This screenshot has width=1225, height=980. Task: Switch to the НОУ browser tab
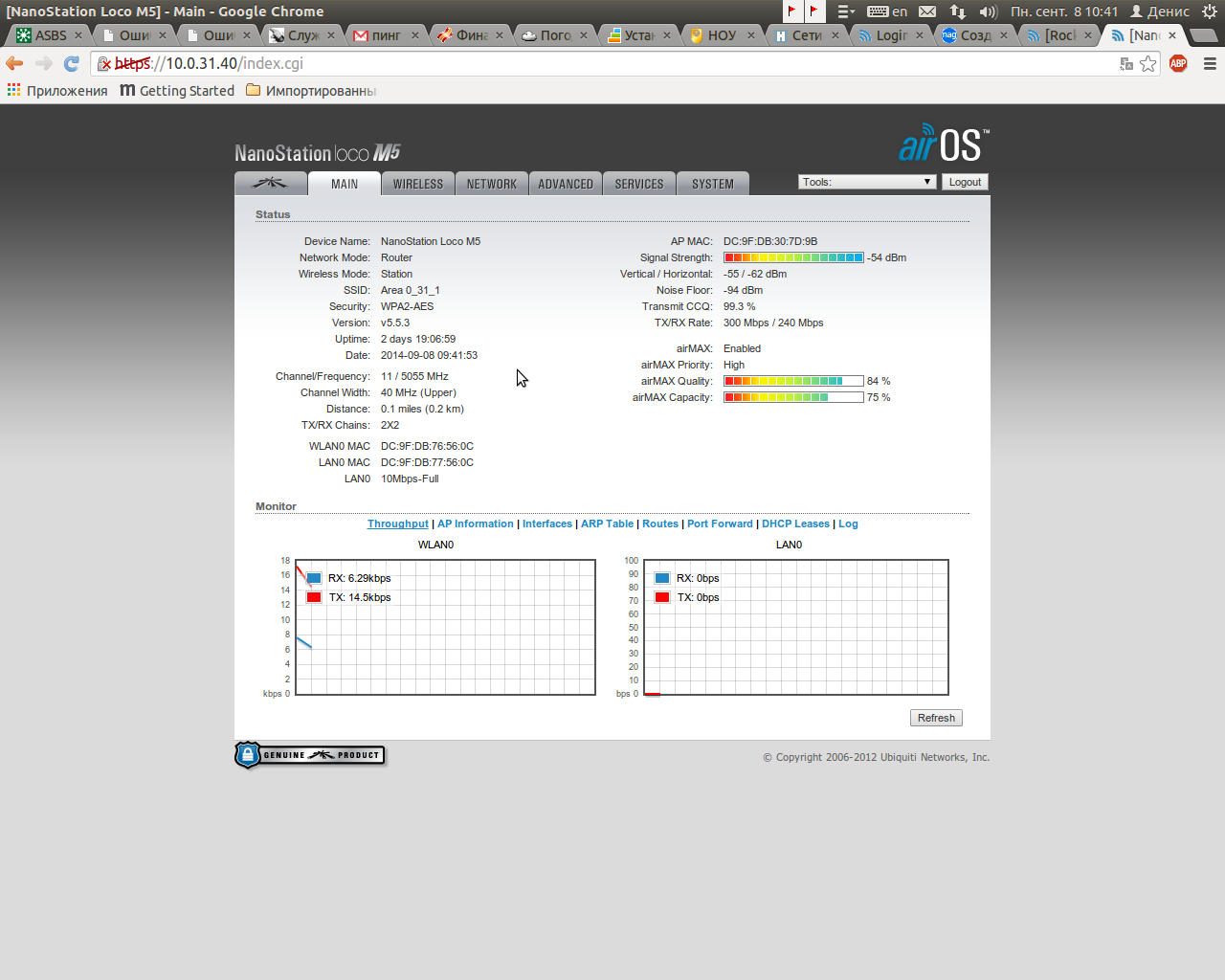(723, 35)
